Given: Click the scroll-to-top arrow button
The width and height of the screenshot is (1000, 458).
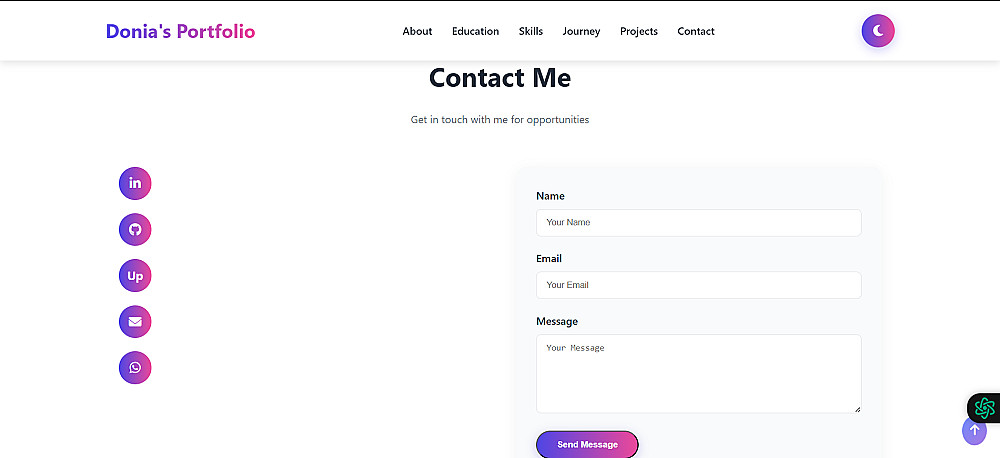Looking at the screenshot, I should pyautogui.click(x=974, y=431).
